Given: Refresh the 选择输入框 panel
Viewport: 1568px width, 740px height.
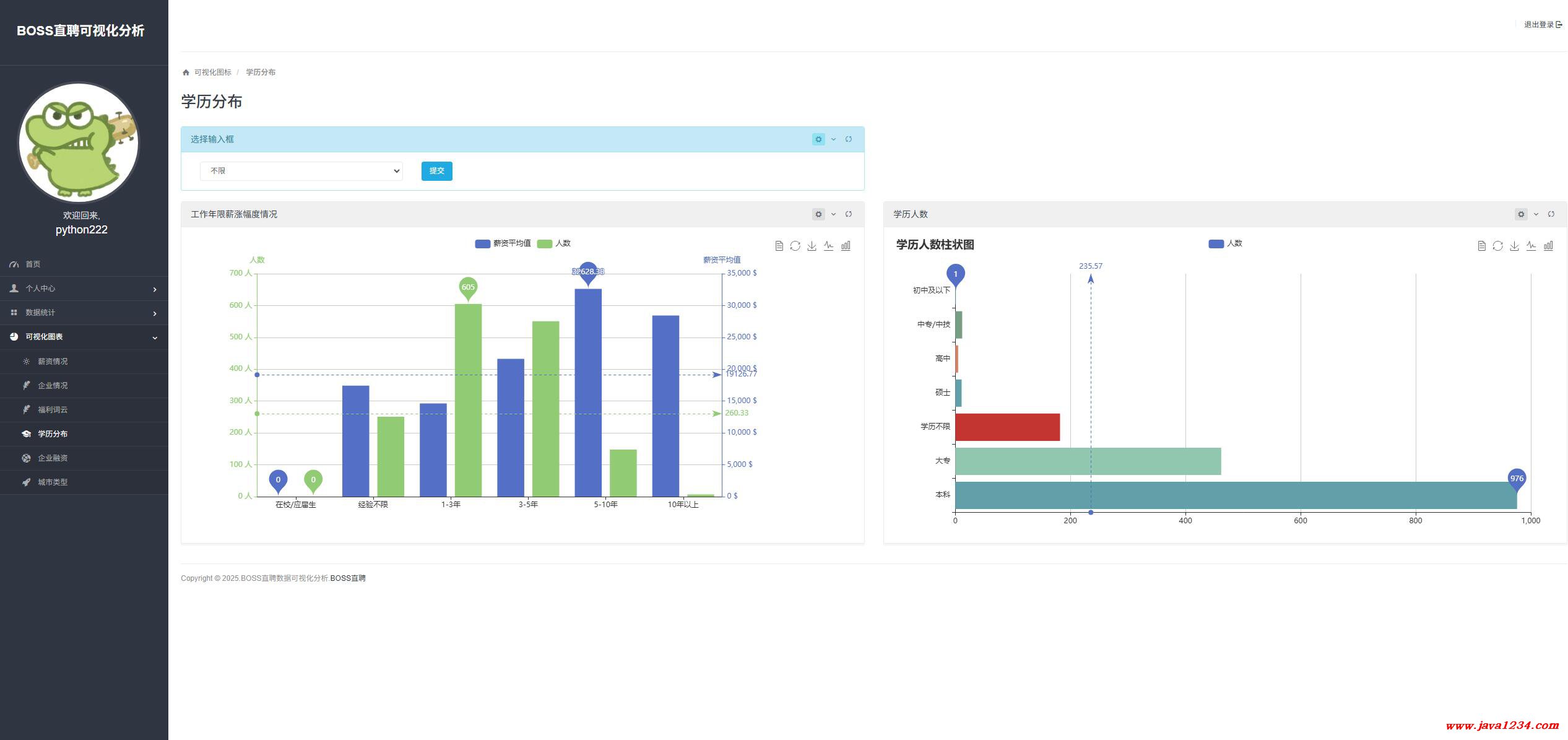Looking at the screenshot, I should coord(848,139).
